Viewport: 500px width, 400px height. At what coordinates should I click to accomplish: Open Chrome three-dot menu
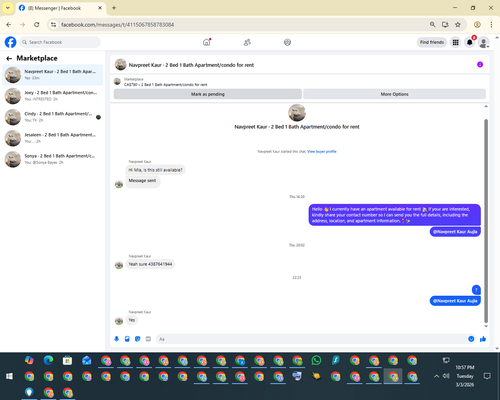[x=491, y=24]
